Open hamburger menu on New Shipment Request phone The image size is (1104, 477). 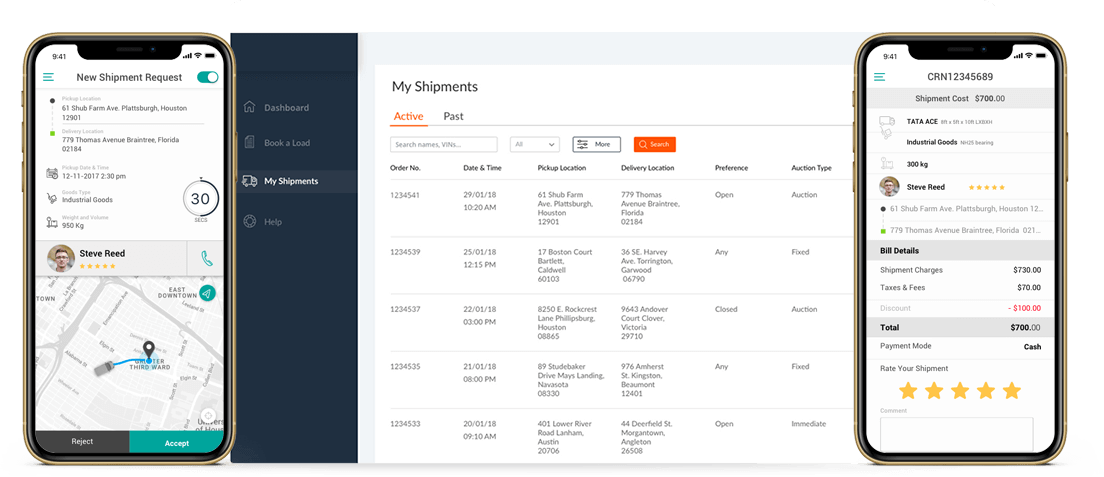pos(48,78)
